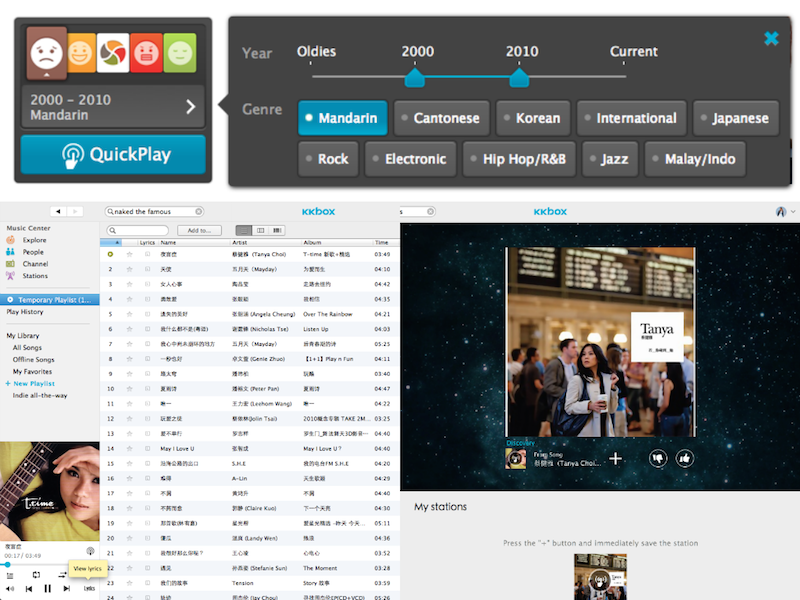This screenshot has width=800, height=600.
Task: Toggle the Electronic genre
Action: 411,159
